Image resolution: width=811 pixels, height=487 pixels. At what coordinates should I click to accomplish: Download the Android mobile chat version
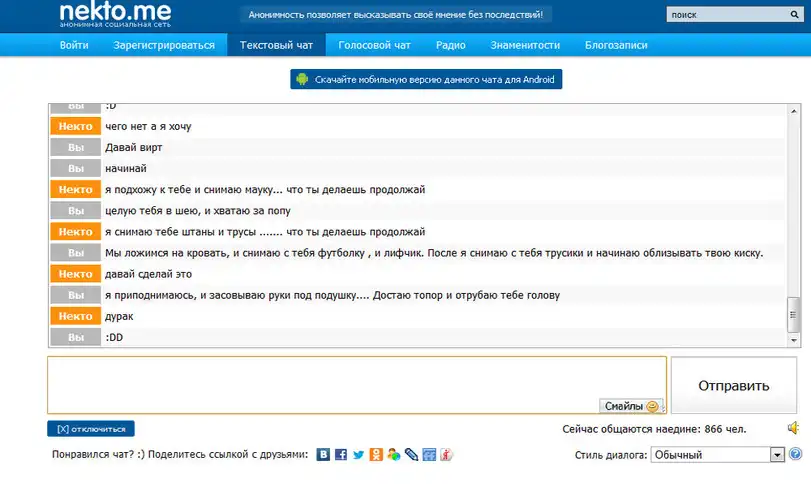[x=426, y=79]
